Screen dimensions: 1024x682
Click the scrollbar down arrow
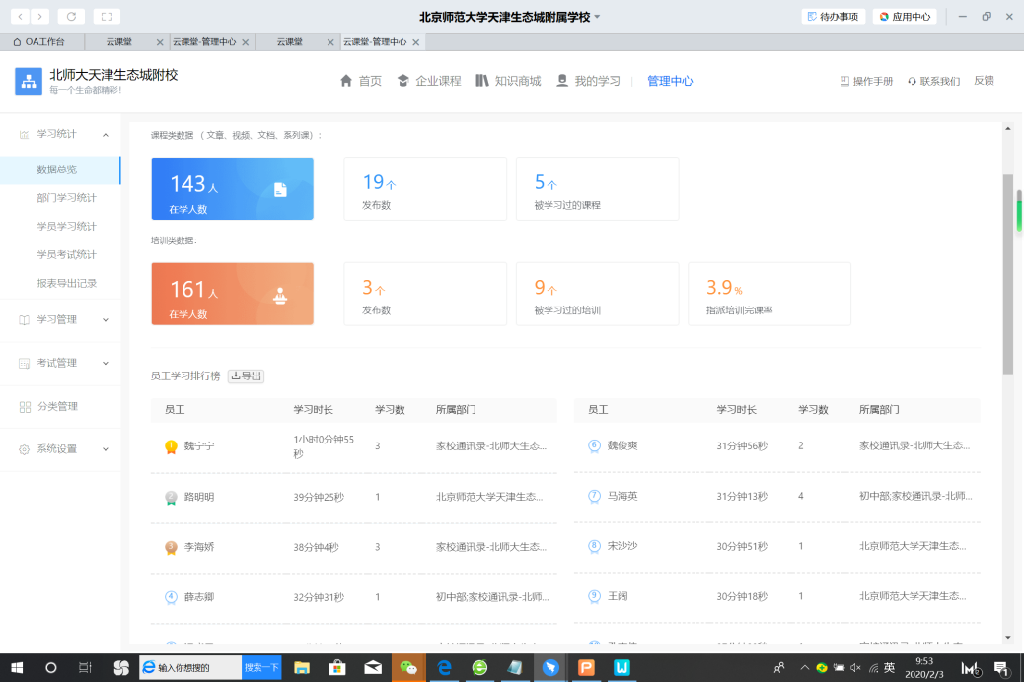pos(1008,638)
